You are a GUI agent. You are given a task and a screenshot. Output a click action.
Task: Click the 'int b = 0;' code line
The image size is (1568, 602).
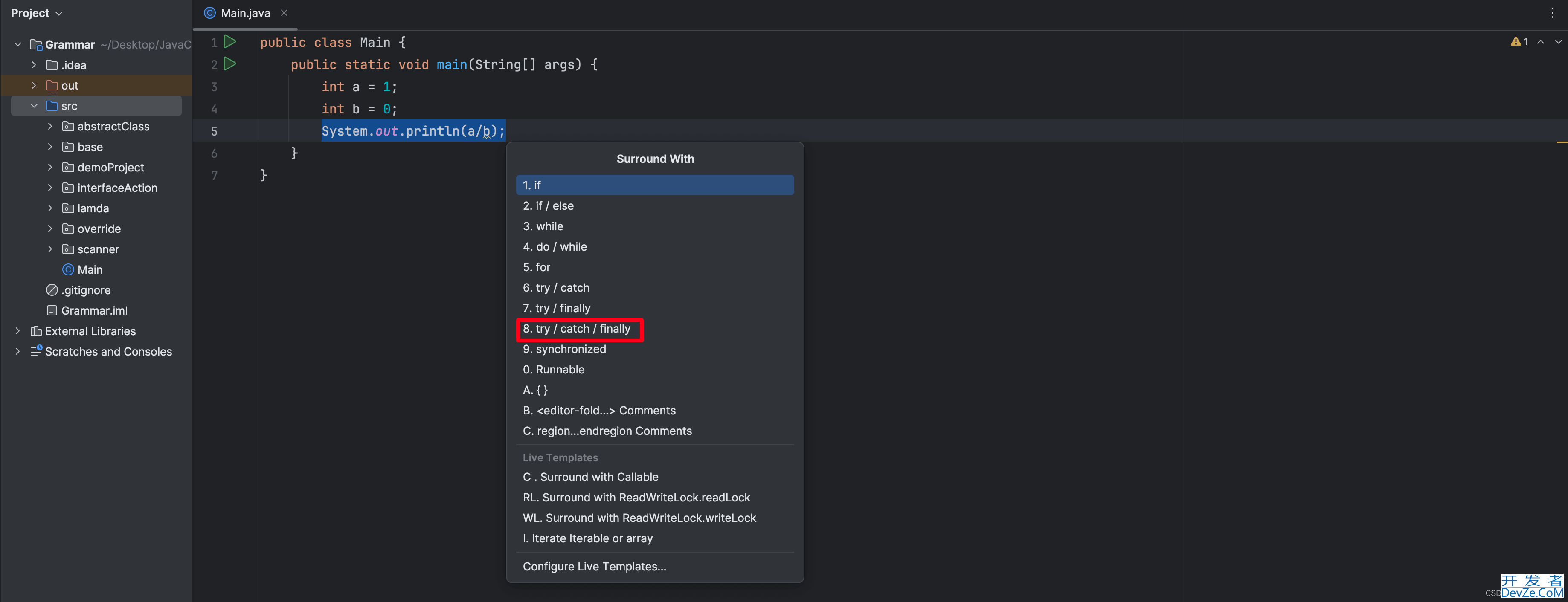pyautogui.click(x=359, y=109)
